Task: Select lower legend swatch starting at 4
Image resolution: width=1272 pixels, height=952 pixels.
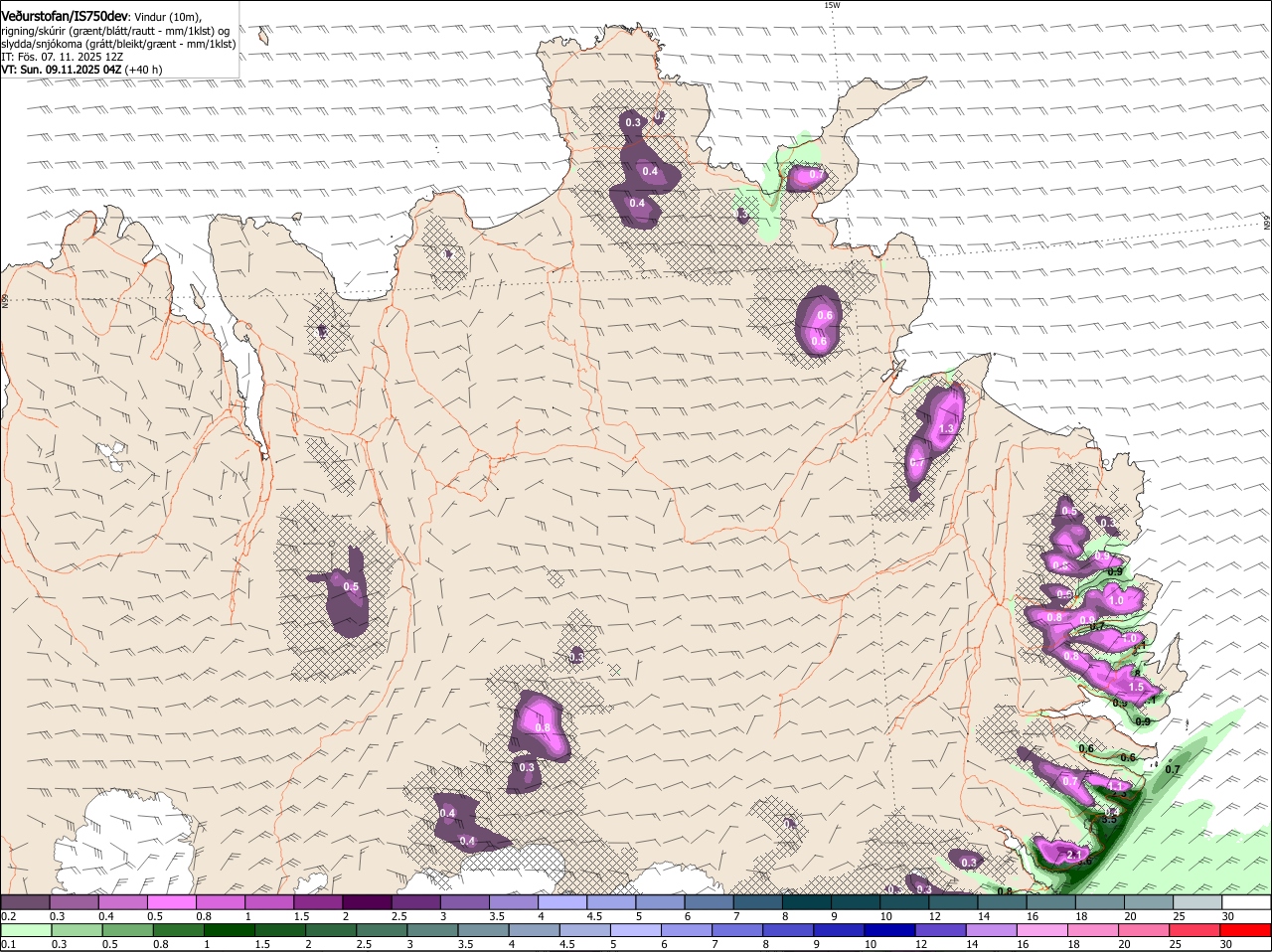Action: coord(534,930)
